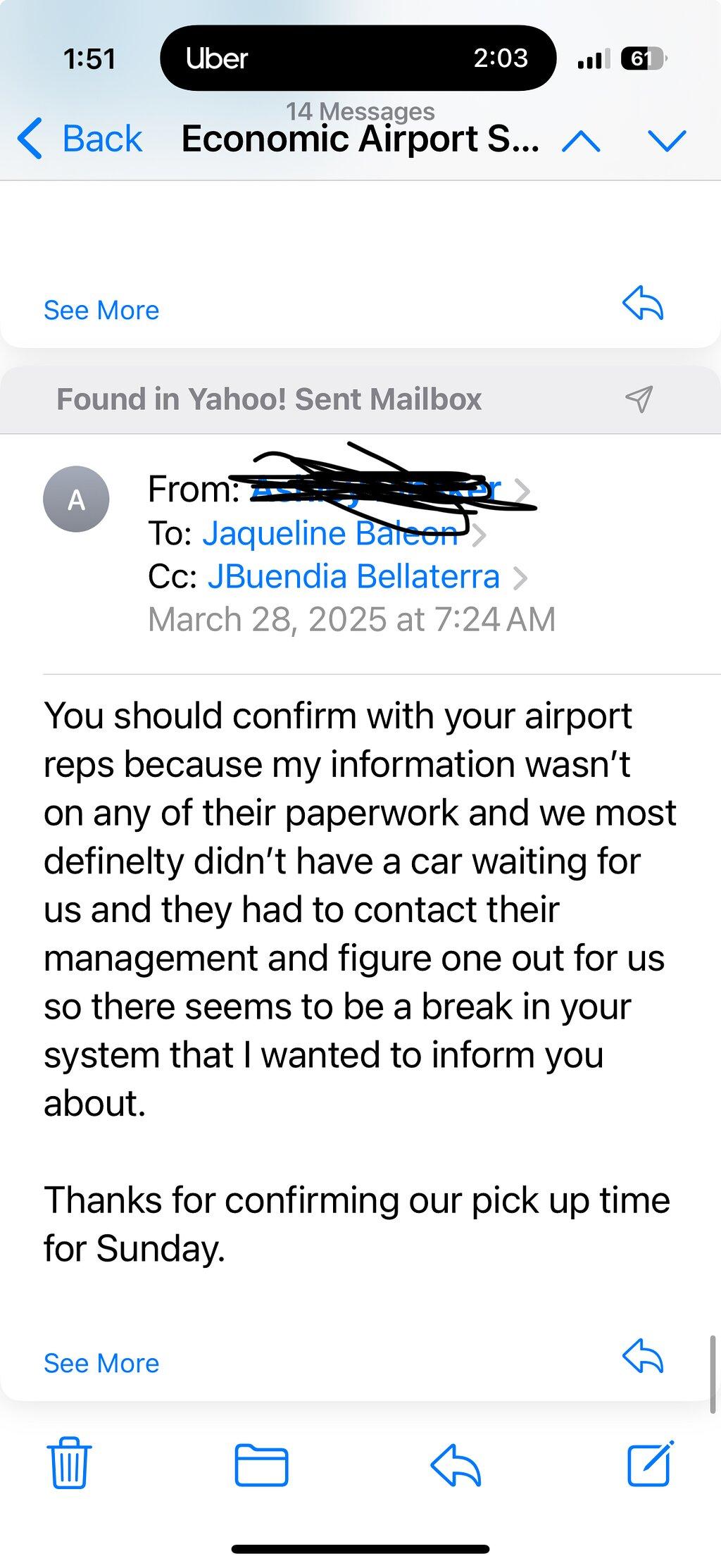721x1568 pixels.
Task: Tap the paper plane sent mailbox icon
Action: [639, 399]
